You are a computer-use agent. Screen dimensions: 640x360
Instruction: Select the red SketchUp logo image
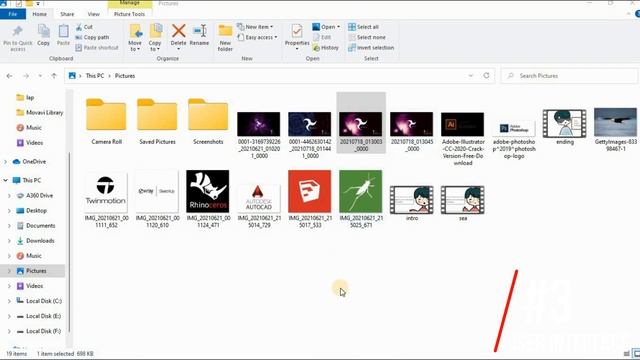coord(310,198)
